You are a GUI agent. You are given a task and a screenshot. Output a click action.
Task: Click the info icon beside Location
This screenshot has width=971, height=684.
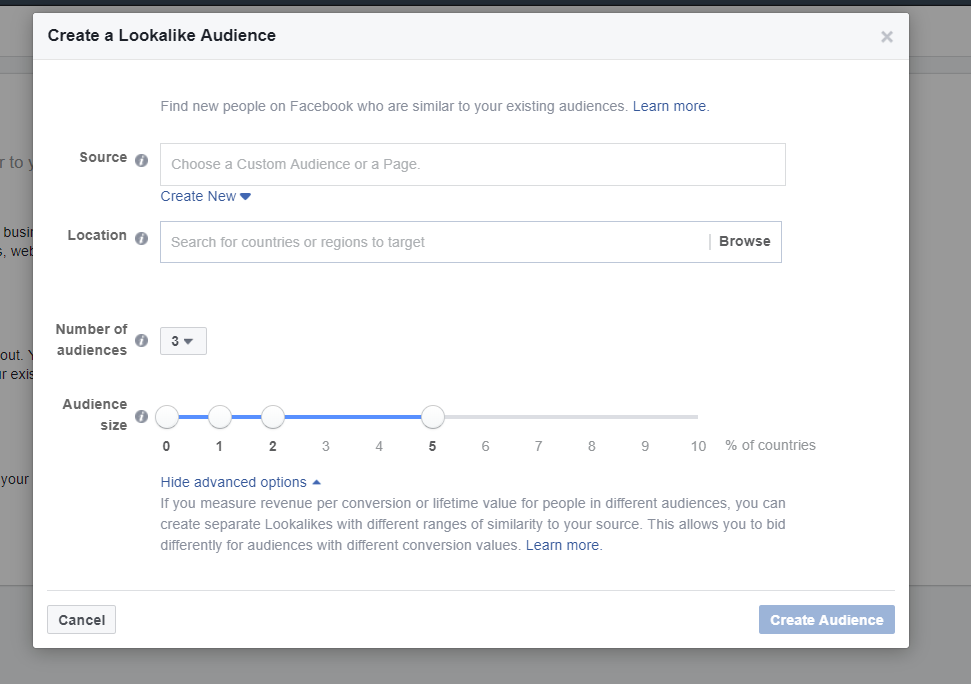[x=141, y=238]
